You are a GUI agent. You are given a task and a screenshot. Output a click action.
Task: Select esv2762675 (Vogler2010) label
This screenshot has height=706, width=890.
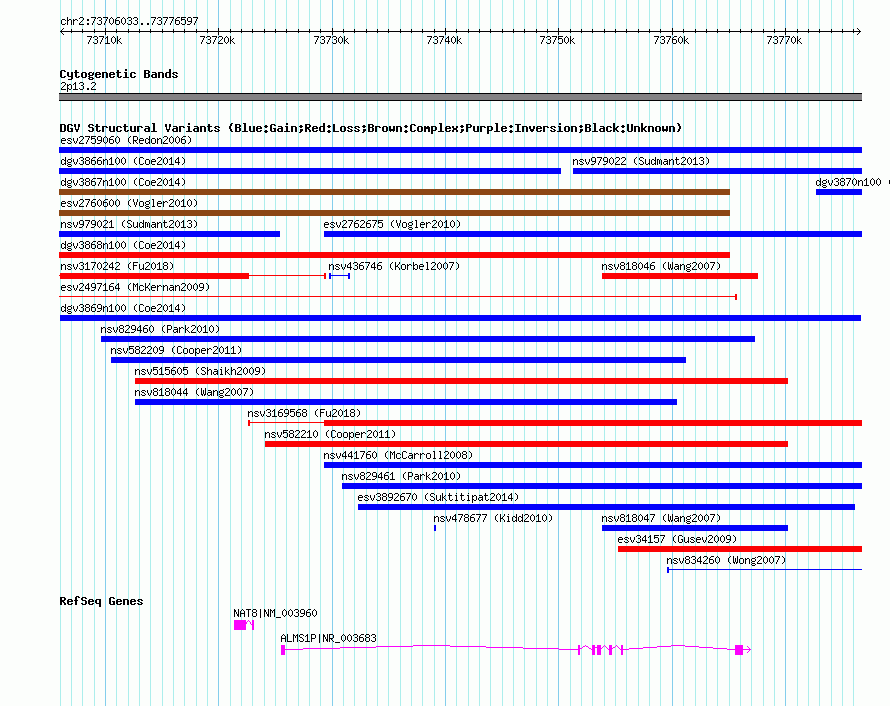click(392, 224)
